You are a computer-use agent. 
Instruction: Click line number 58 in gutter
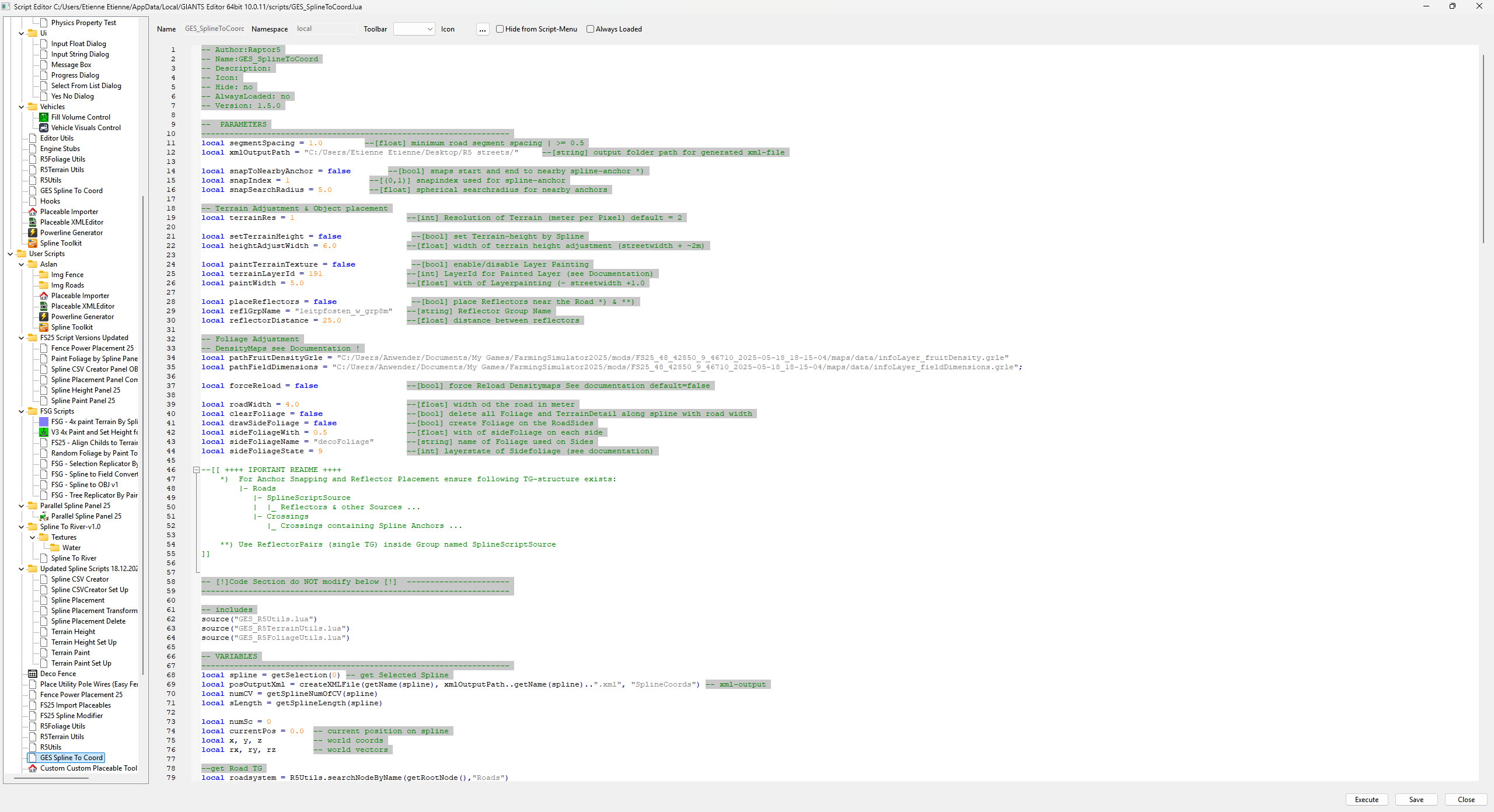171,582
